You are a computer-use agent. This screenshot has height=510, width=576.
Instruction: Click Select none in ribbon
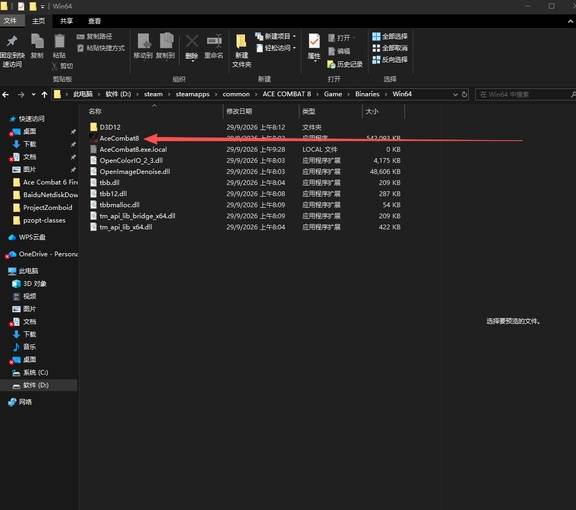tap(389, 48)
